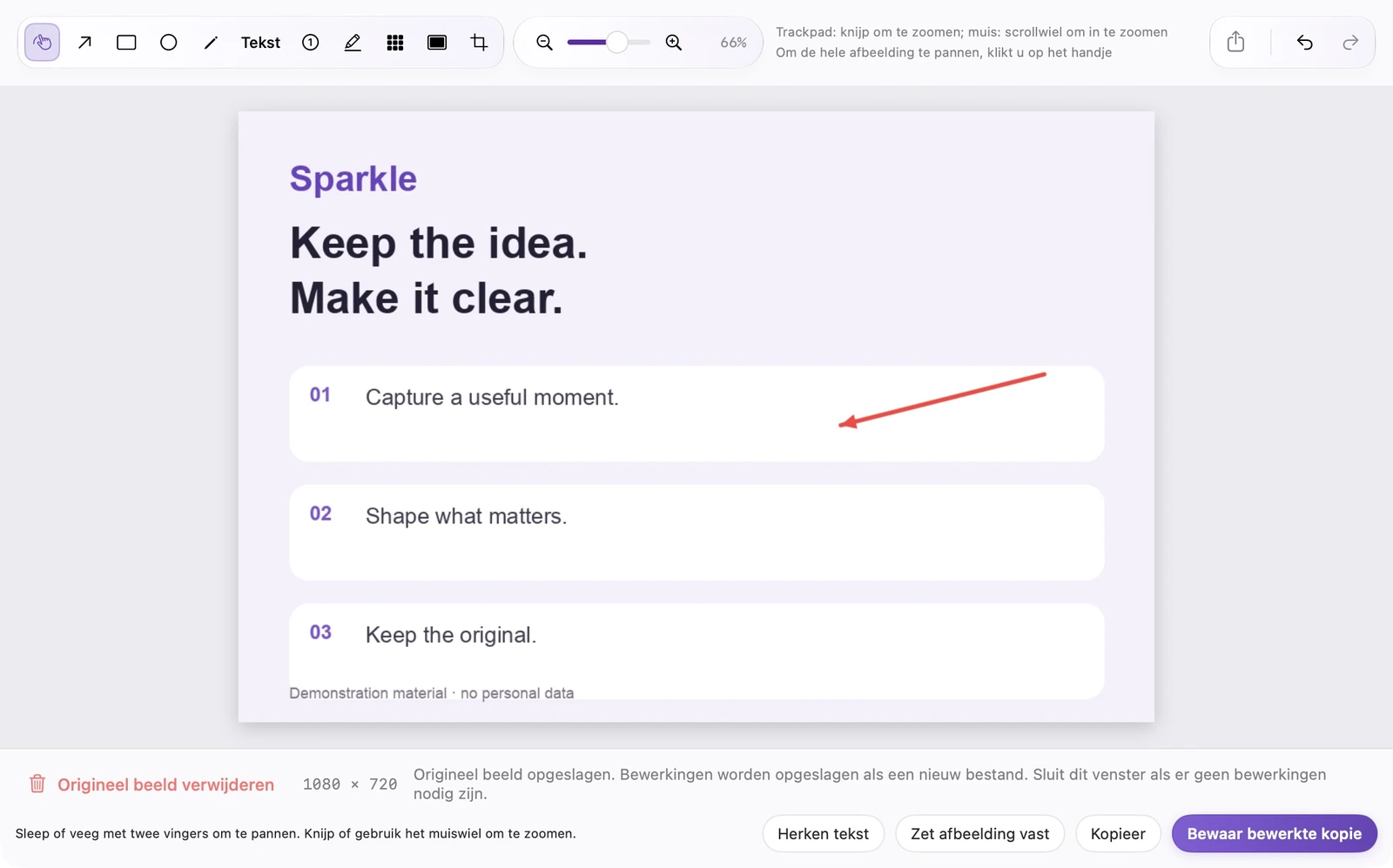Adjust the zoom level slider
1393x868 pixels.
point(609,43)
